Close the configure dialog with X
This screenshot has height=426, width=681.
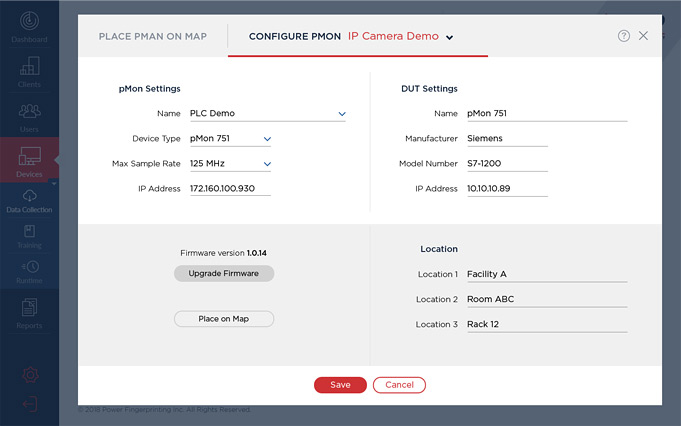pyautogui.click(x=643, y=36)
